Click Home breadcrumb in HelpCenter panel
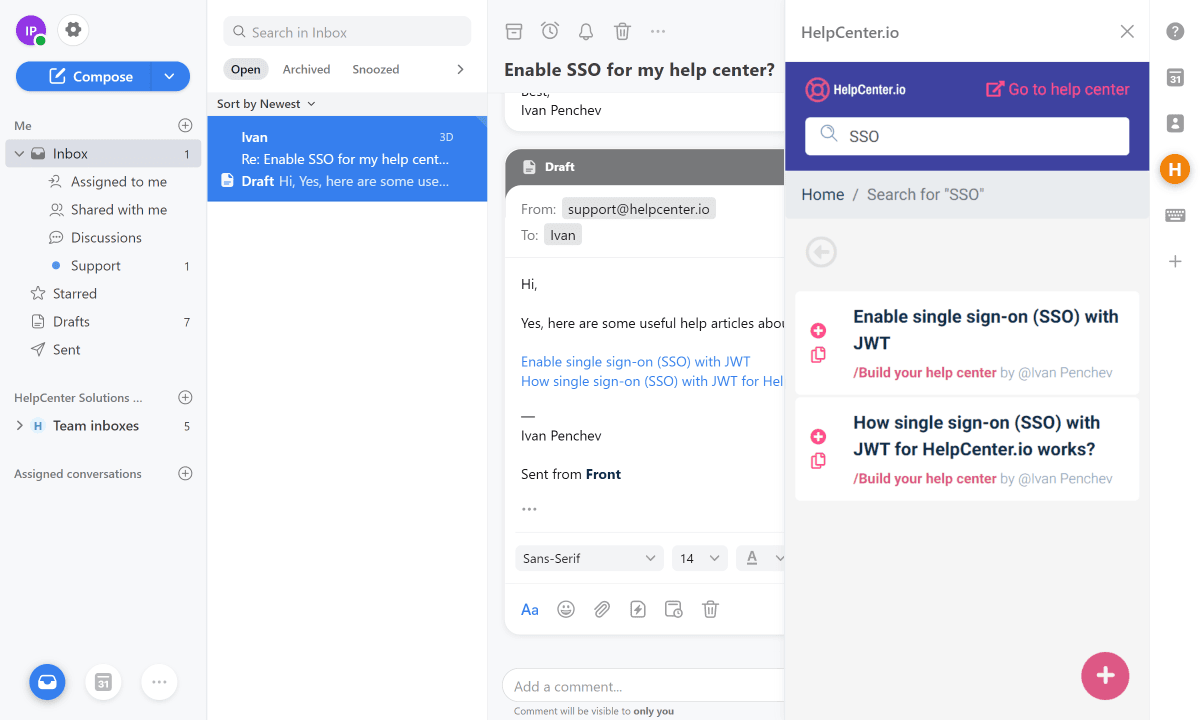The image size is (1200, 720). click(823, 194)
